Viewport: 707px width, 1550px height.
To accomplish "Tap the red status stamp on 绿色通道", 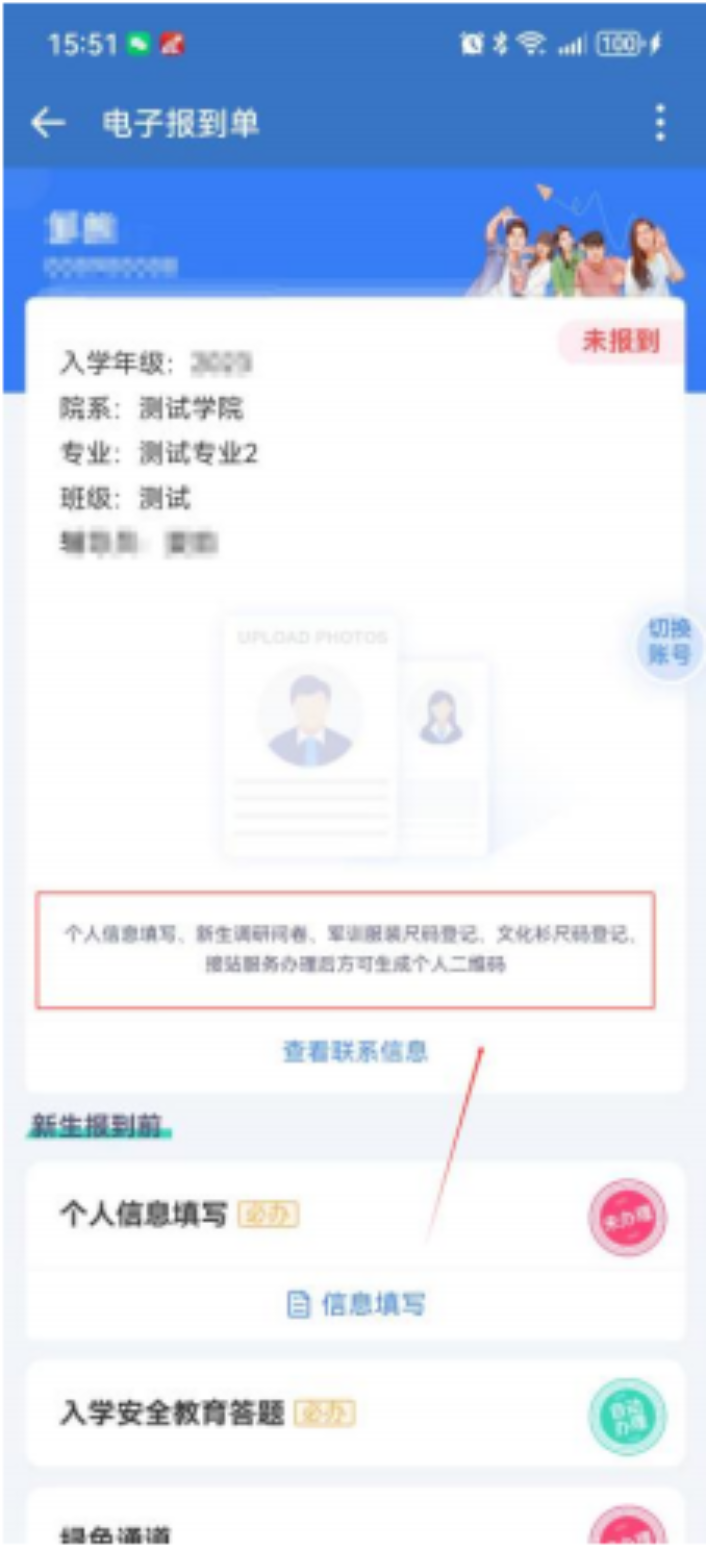I will (627, 1527).
